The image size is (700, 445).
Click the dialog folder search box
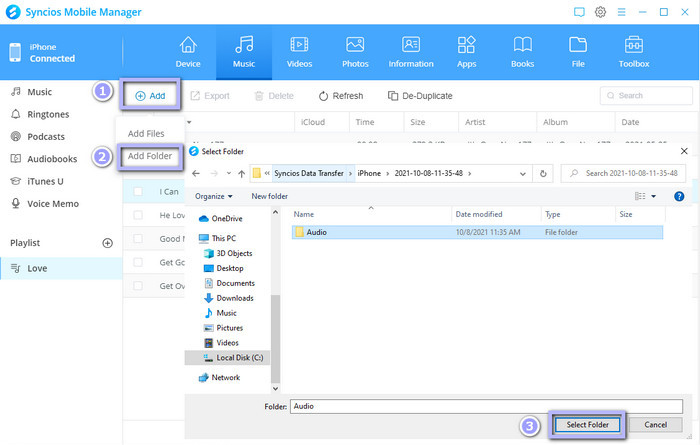tap(623, 173)
